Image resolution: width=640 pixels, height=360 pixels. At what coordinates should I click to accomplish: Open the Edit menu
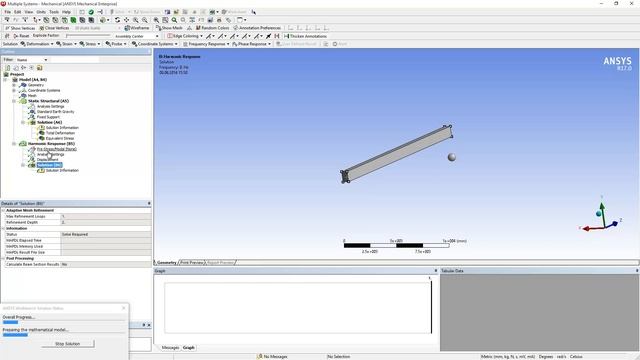point(18,12)
